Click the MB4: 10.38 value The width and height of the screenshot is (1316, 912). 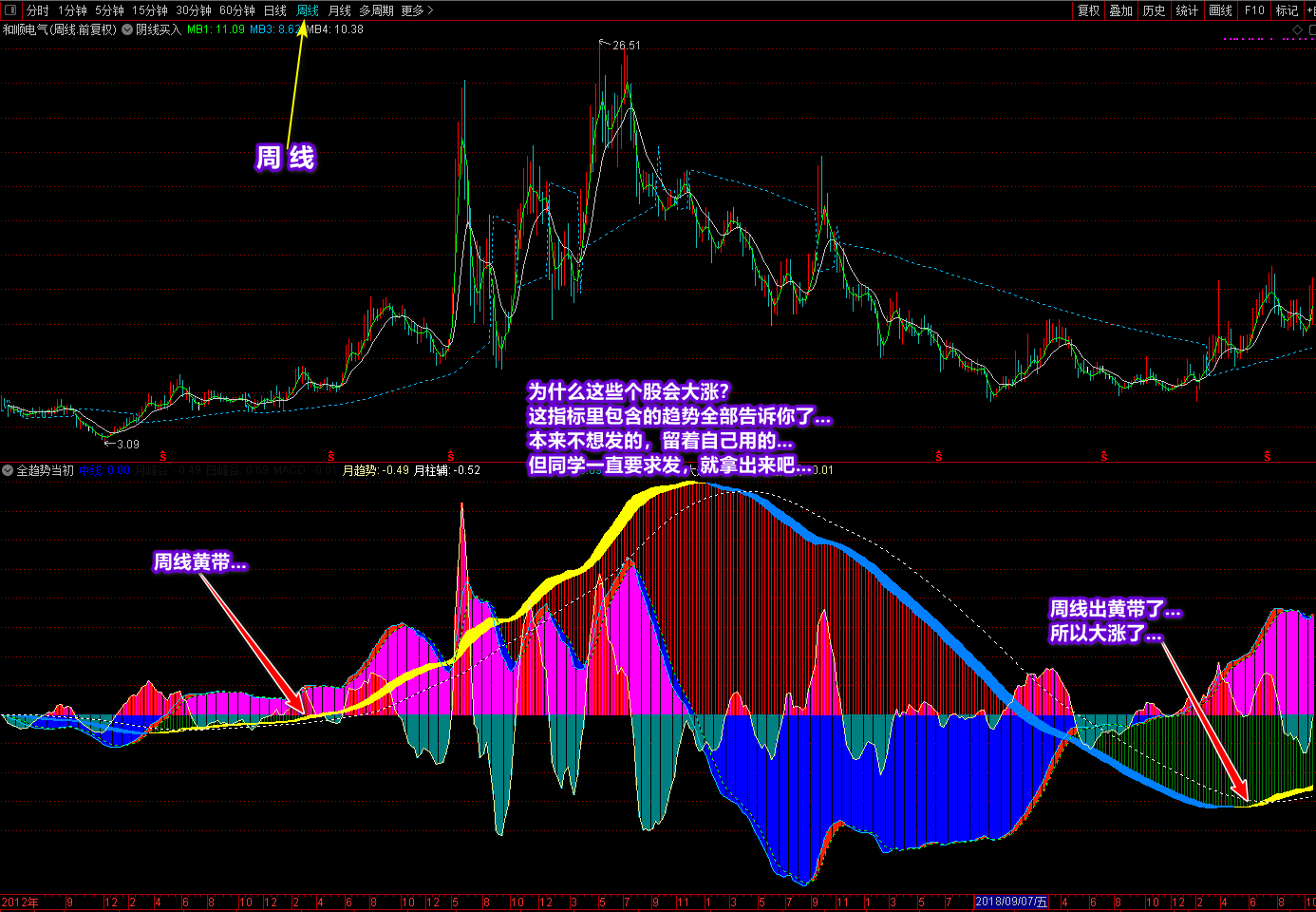(x=335, y=29)
